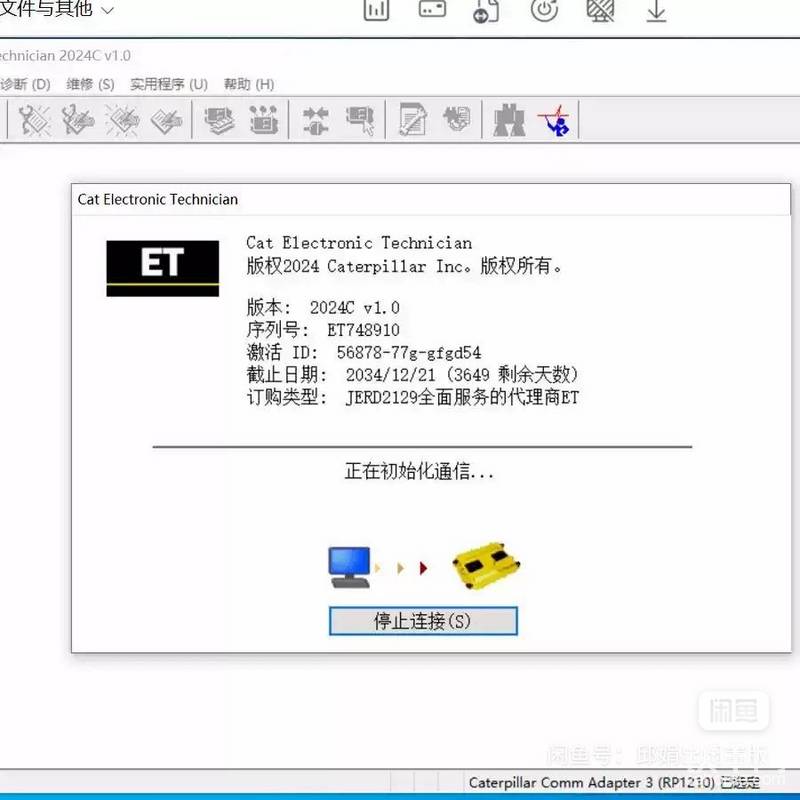The image size is (800, 800).
Task: Click the circular power icon at top
Action: pos(544,10)
